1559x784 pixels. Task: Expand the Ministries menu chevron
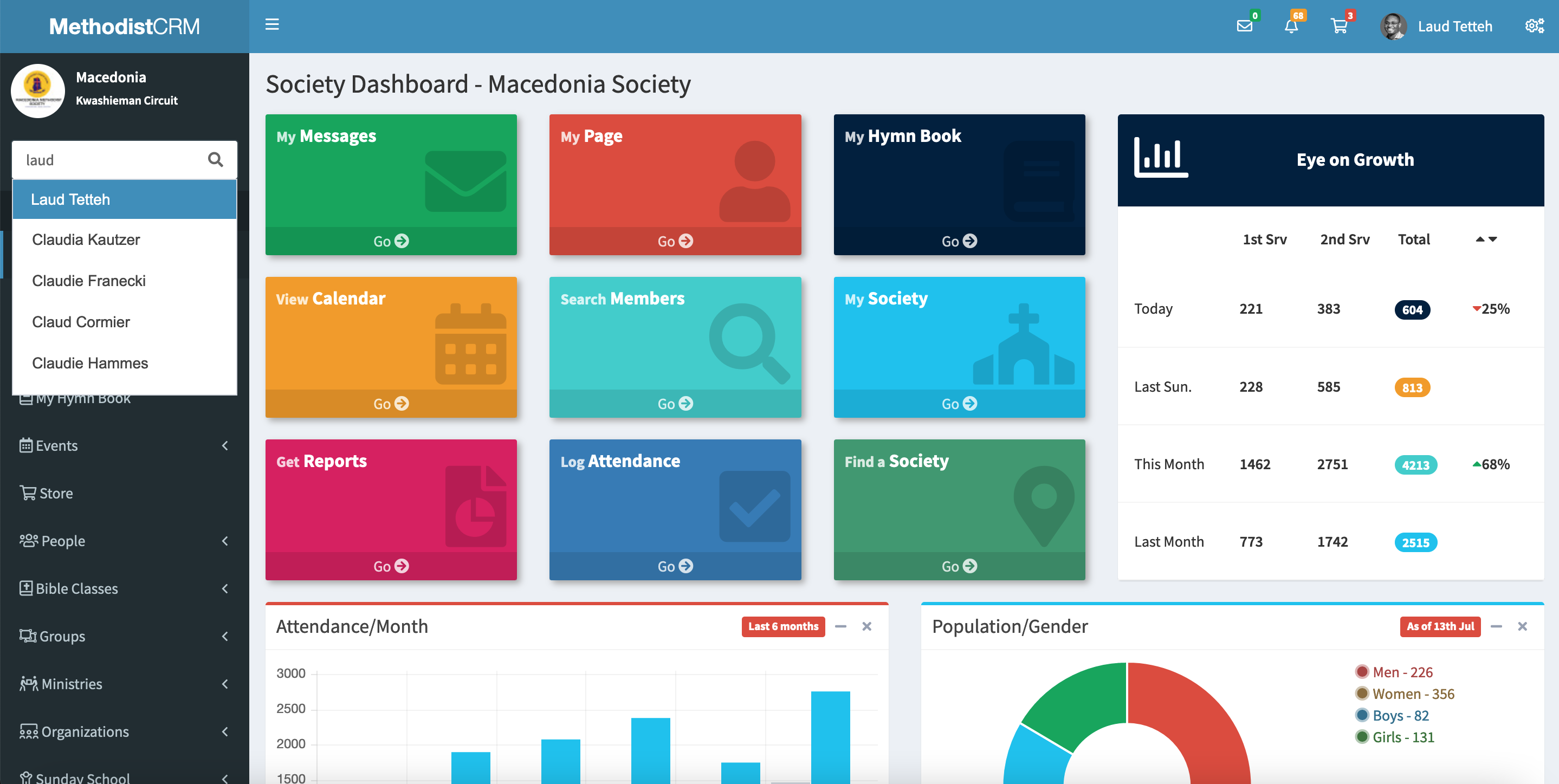pyautogui.click(x=224, y=684)
